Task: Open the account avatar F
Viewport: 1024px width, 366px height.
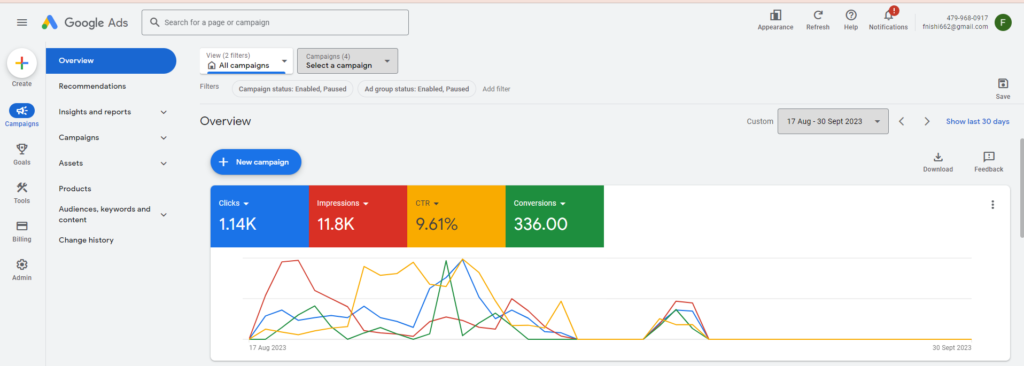Action: [x=1003, y=22]
